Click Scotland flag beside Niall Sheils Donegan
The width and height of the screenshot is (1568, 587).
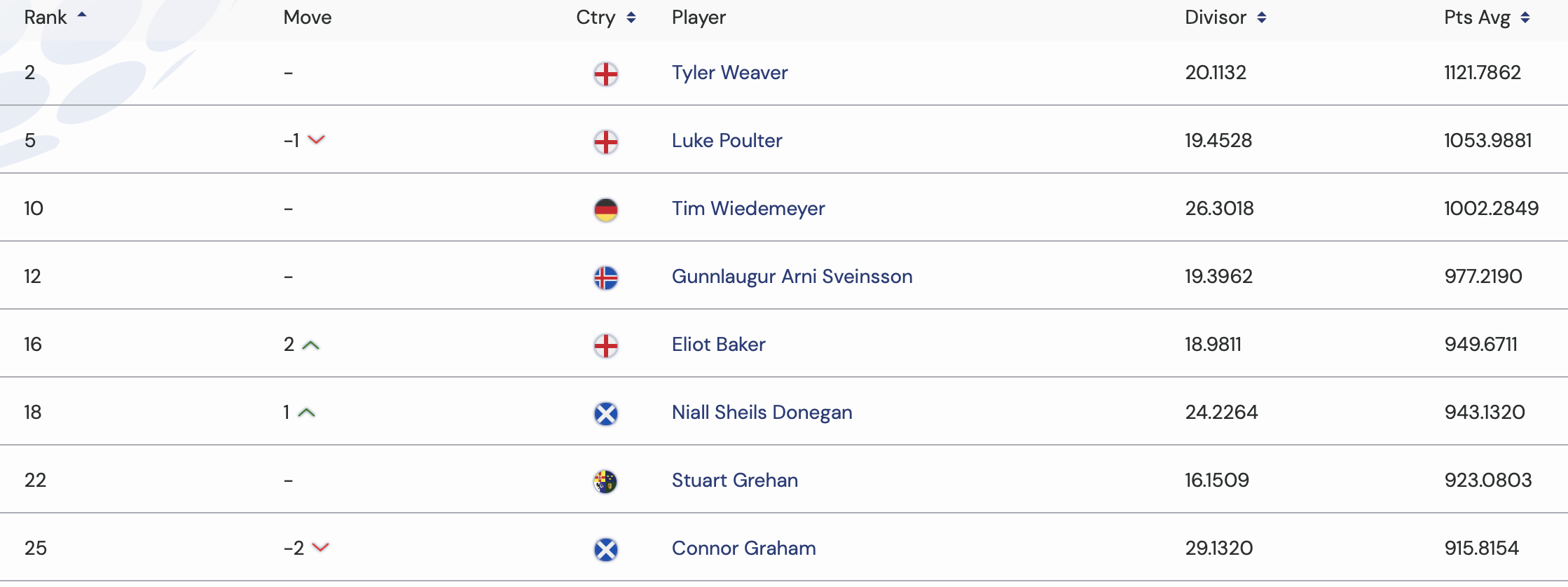(x=606, y=413)
